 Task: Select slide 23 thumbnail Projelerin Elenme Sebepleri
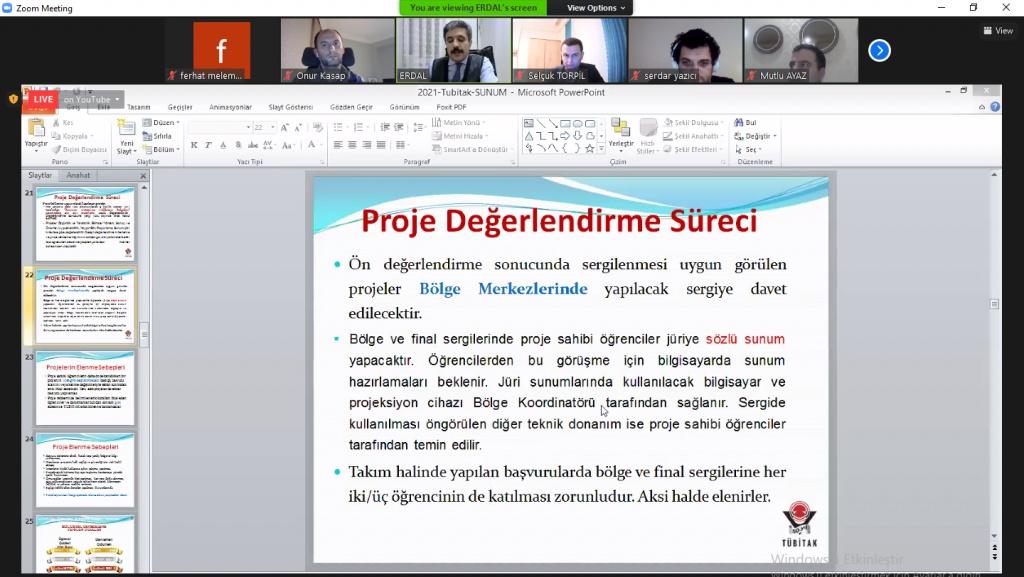[x=84, y=387]
